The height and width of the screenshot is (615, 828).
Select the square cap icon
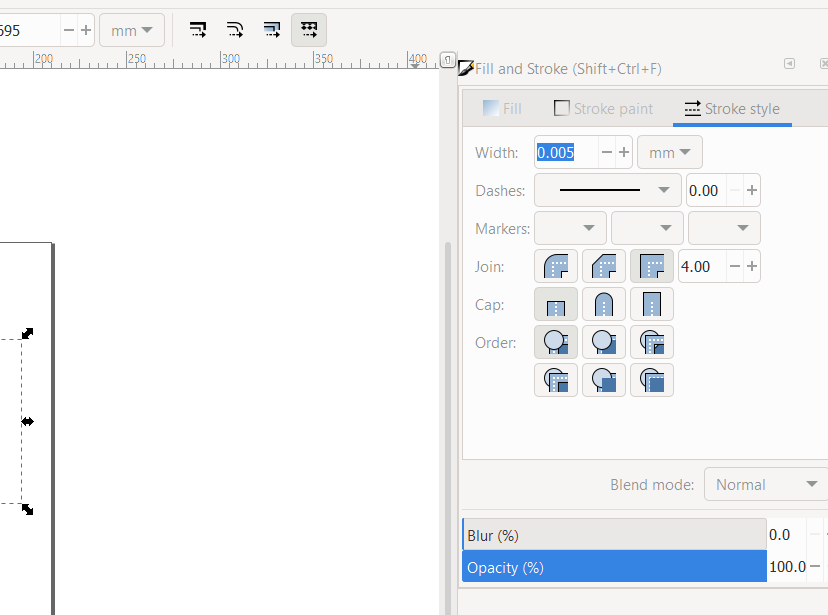click(x=652, y=304)
